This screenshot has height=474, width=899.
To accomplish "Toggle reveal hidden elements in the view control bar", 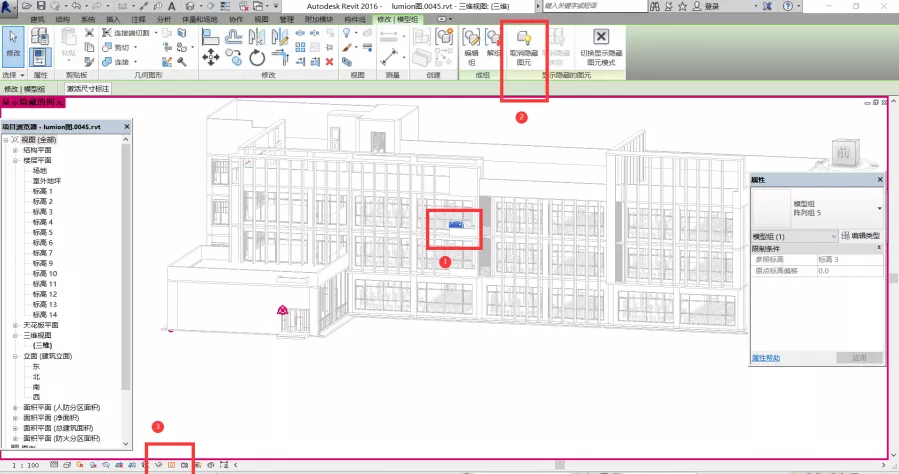I will (170, 465).
